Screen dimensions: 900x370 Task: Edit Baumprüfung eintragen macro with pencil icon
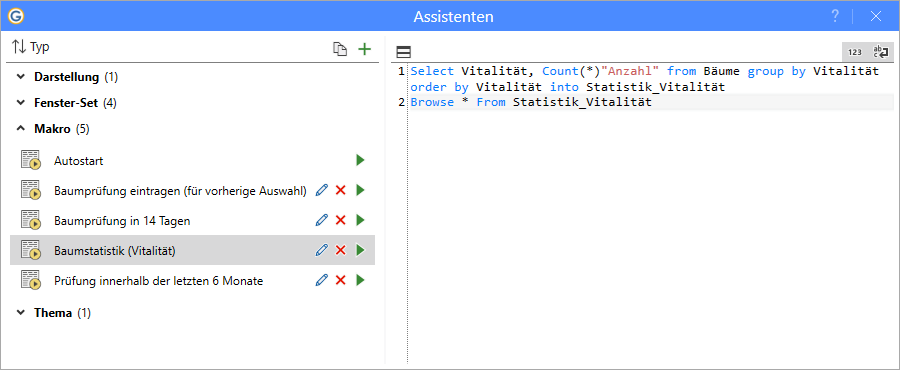coord(322,190)
